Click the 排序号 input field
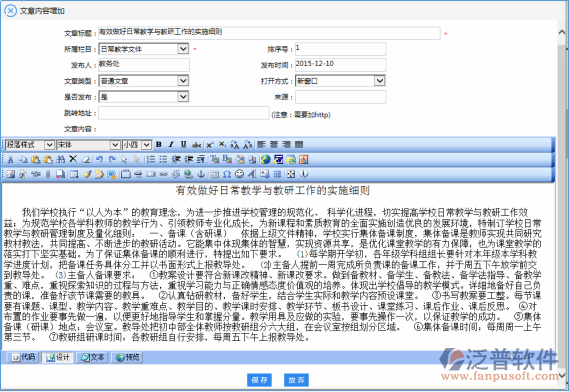Image resolution: width=569 pixels, height=392 pixels. [340, 49]
